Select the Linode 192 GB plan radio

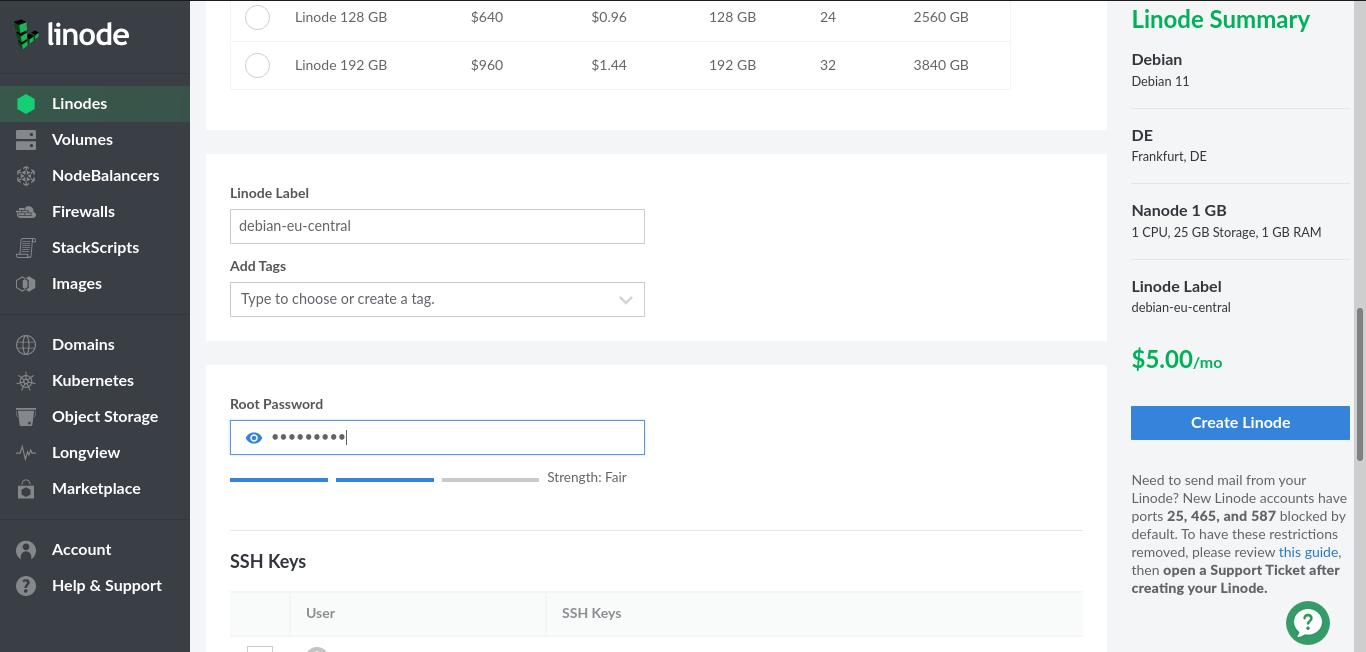[x=257, y=65]
